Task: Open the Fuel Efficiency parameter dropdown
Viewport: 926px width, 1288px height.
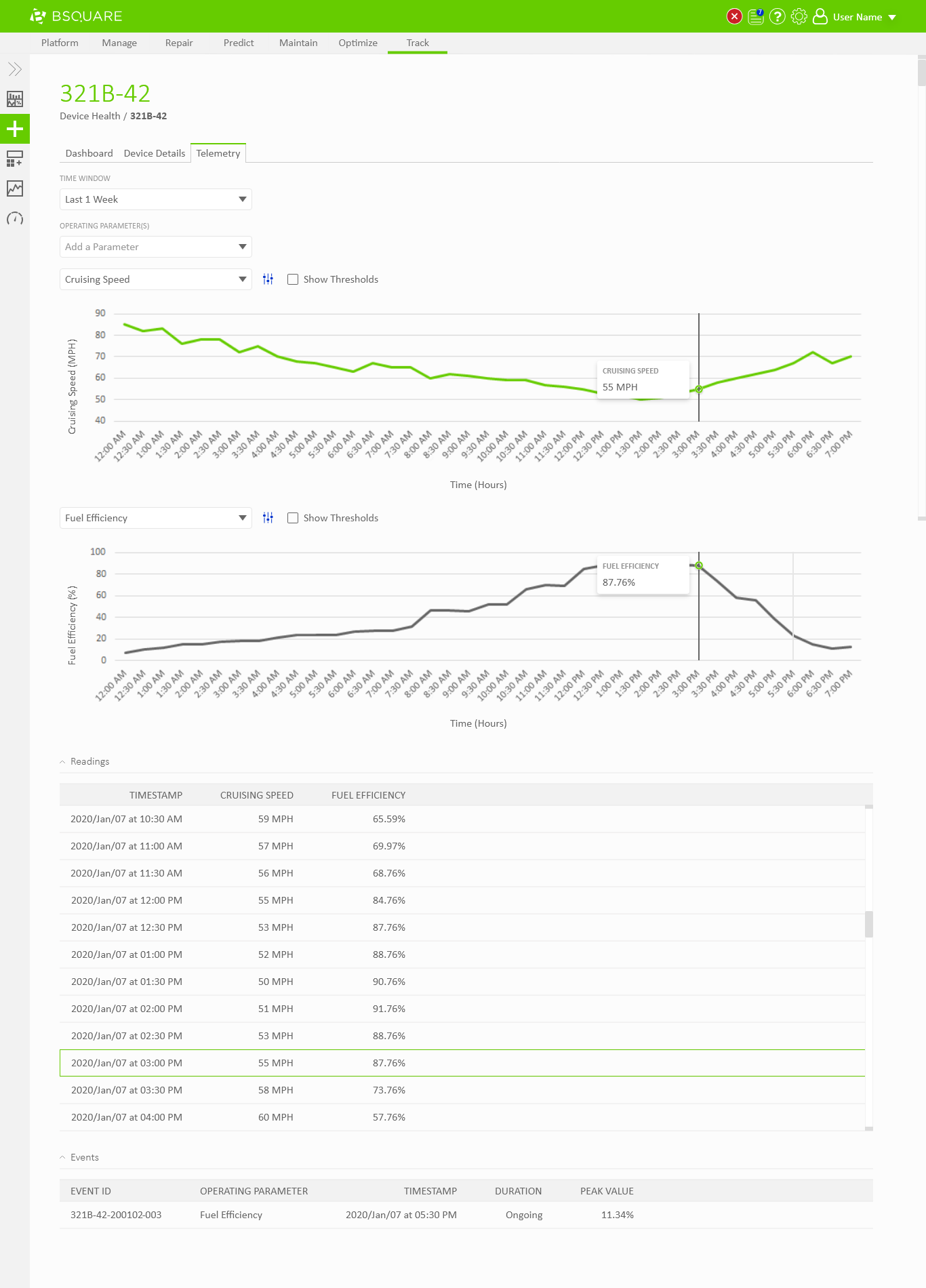Action: 155,518
